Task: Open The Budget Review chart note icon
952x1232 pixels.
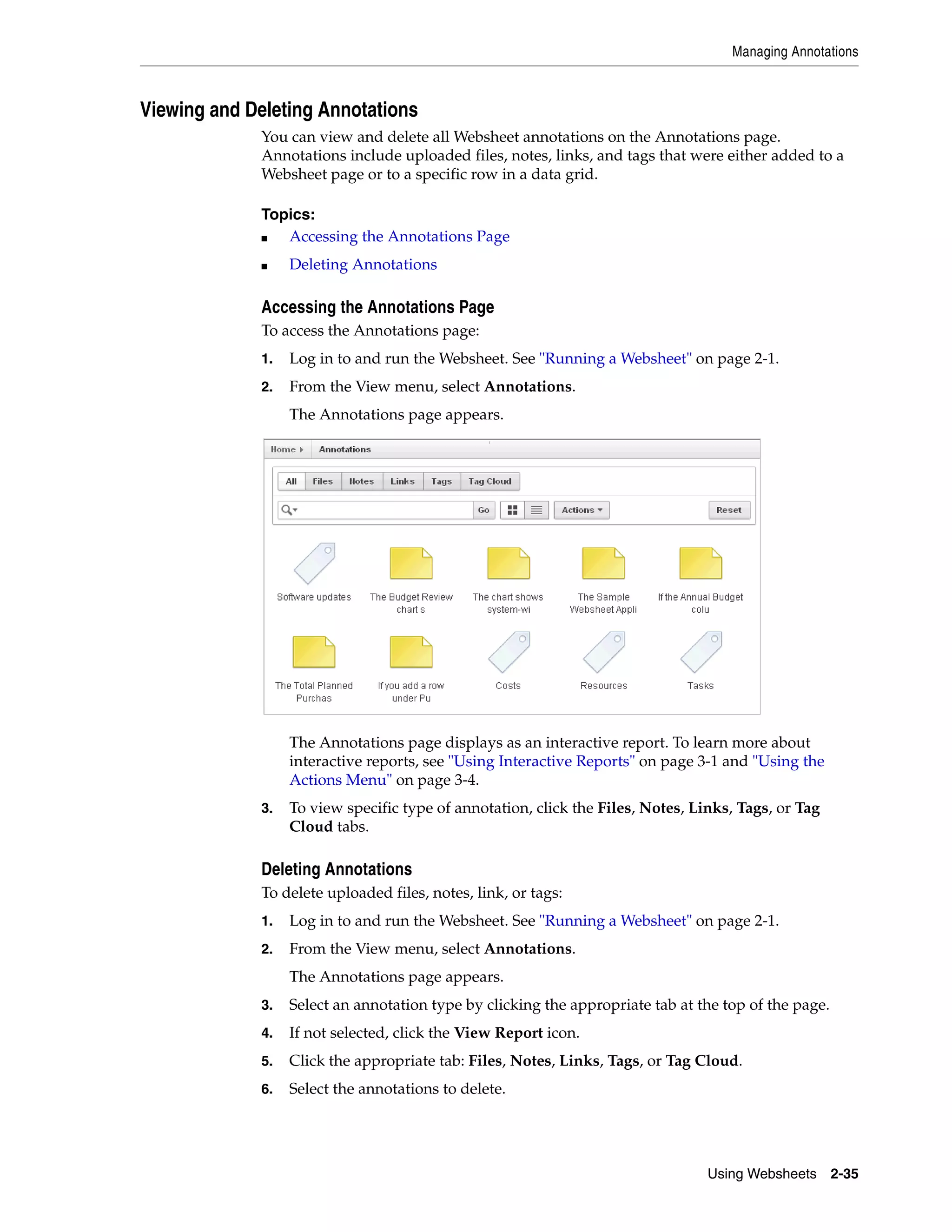Action: [411, 563]
